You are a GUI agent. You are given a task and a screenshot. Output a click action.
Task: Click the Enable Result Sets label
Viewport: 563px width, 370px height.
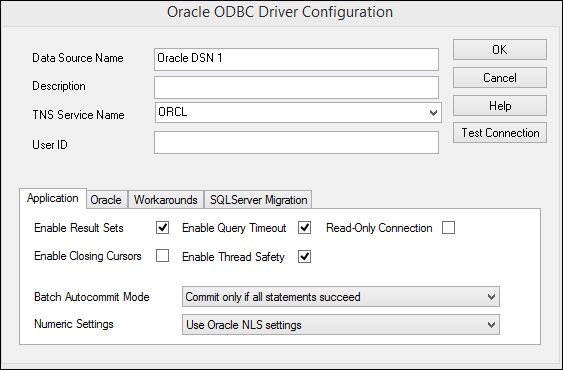(x=79, y=228)
